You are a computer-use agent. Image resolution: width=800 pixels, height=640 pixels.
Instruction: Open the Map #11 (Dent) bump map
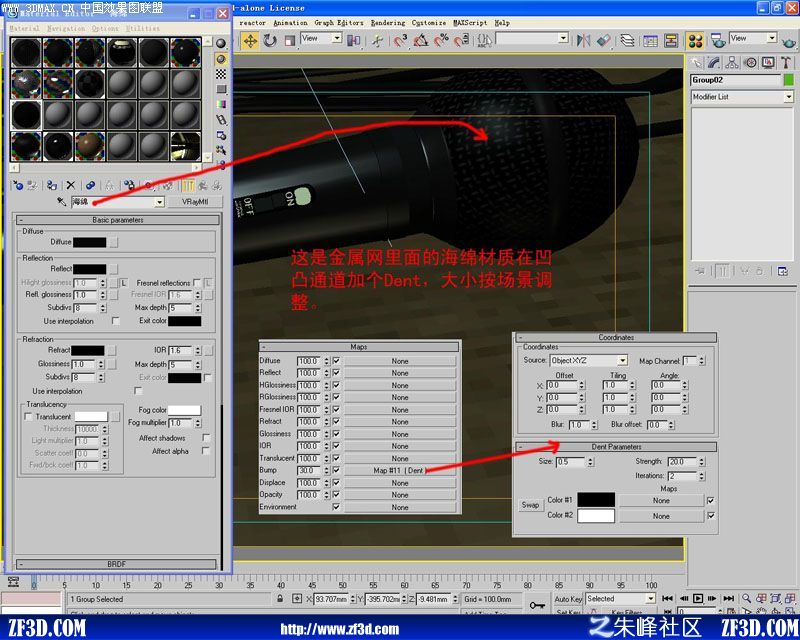click(x=399, y=471)
